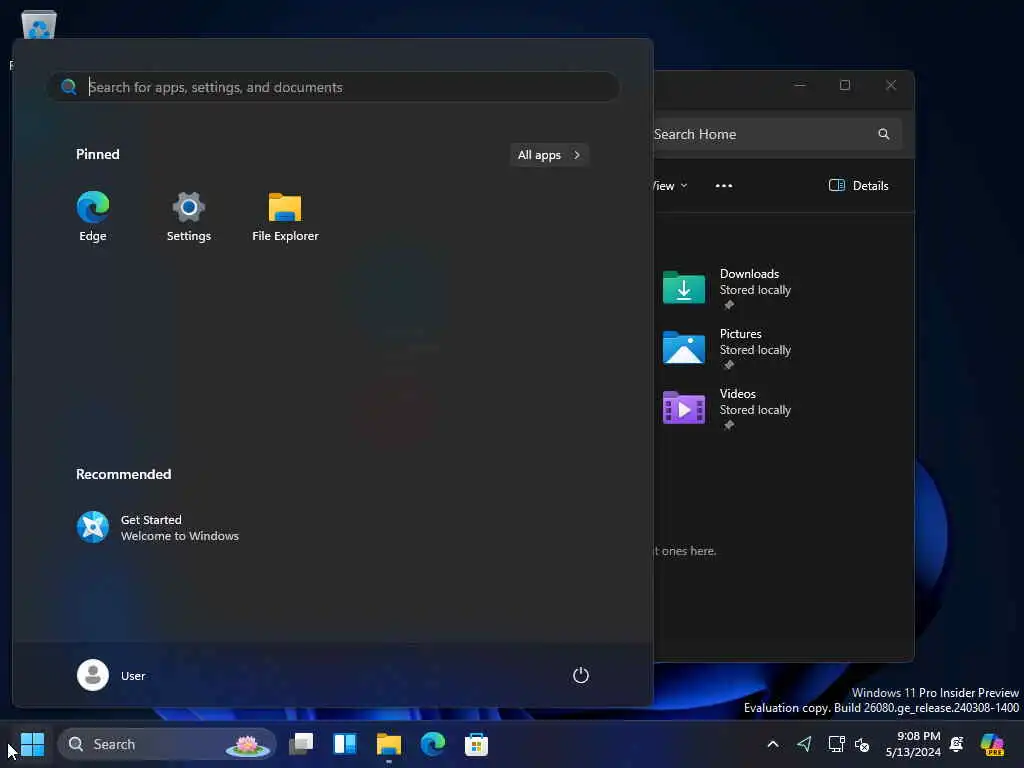Minimize the File Explorer window
This screenshot has height=768, width=1024.
coord(799,85)
